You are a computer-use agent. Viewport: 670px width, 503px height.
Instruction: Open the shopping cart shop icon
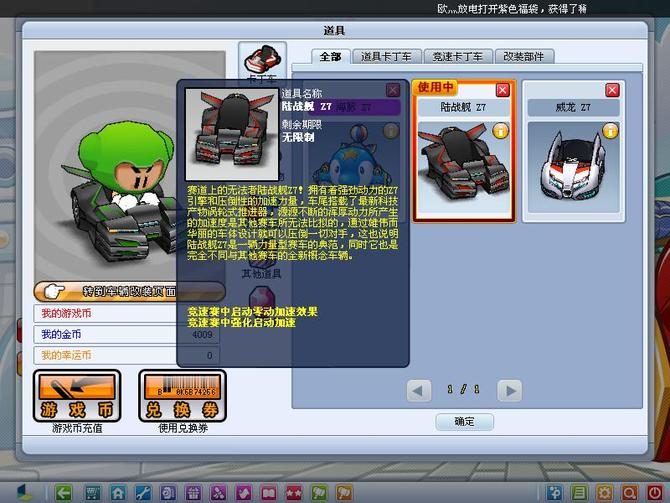(93, 493)
